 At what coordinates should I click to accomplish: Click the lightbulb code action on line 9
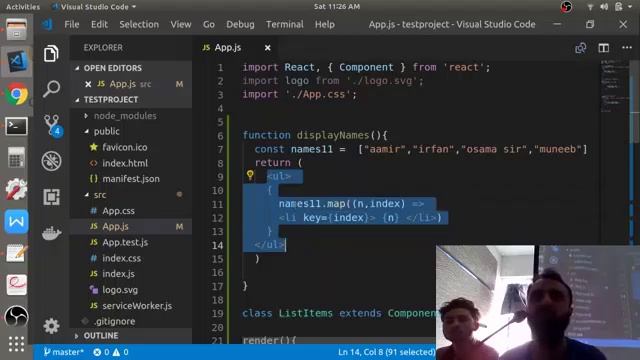tap(250, 176)
